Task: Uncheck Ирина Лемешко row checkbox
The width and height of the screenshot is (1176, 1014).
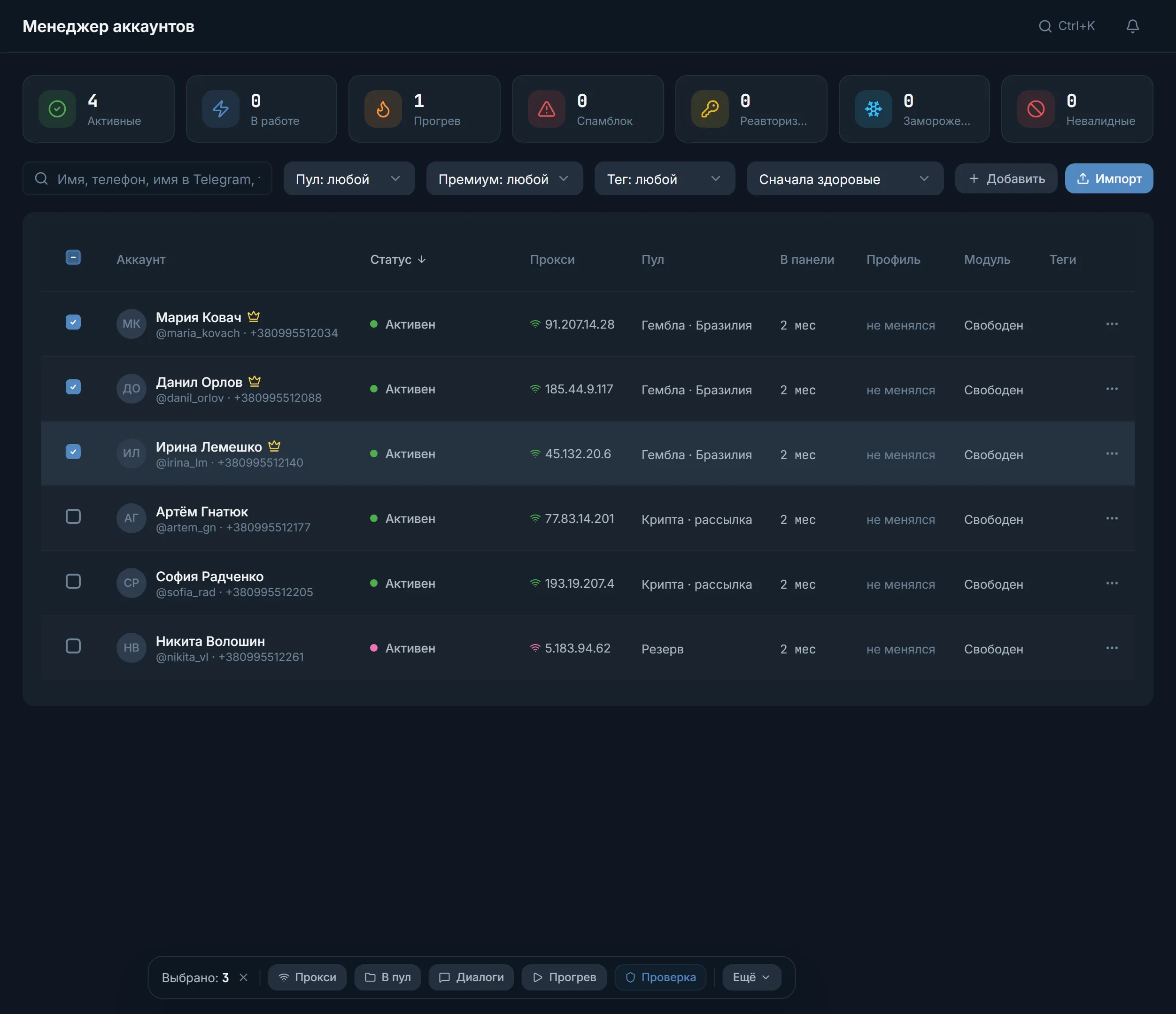Action: click(x=73, y=452)
